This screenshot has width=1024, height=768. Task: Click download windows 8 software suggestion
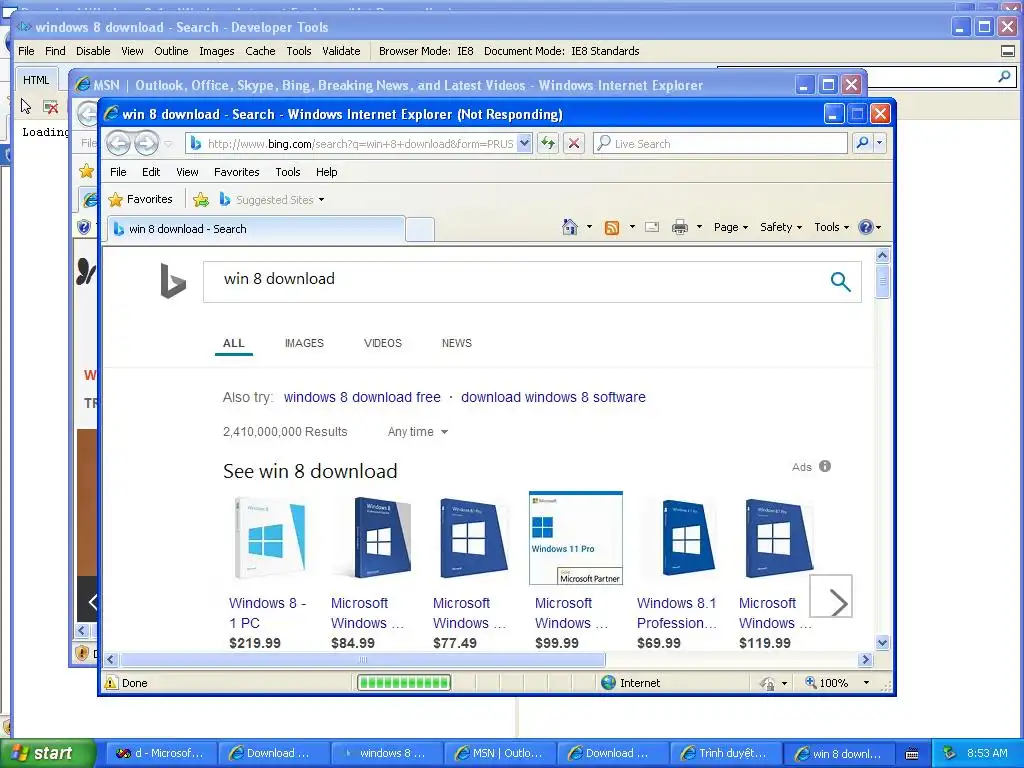click(553, 397)
